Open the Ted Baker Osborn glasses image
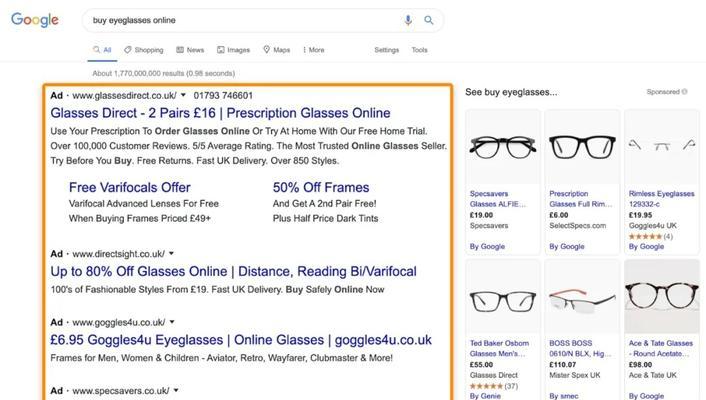 [502, 297]
